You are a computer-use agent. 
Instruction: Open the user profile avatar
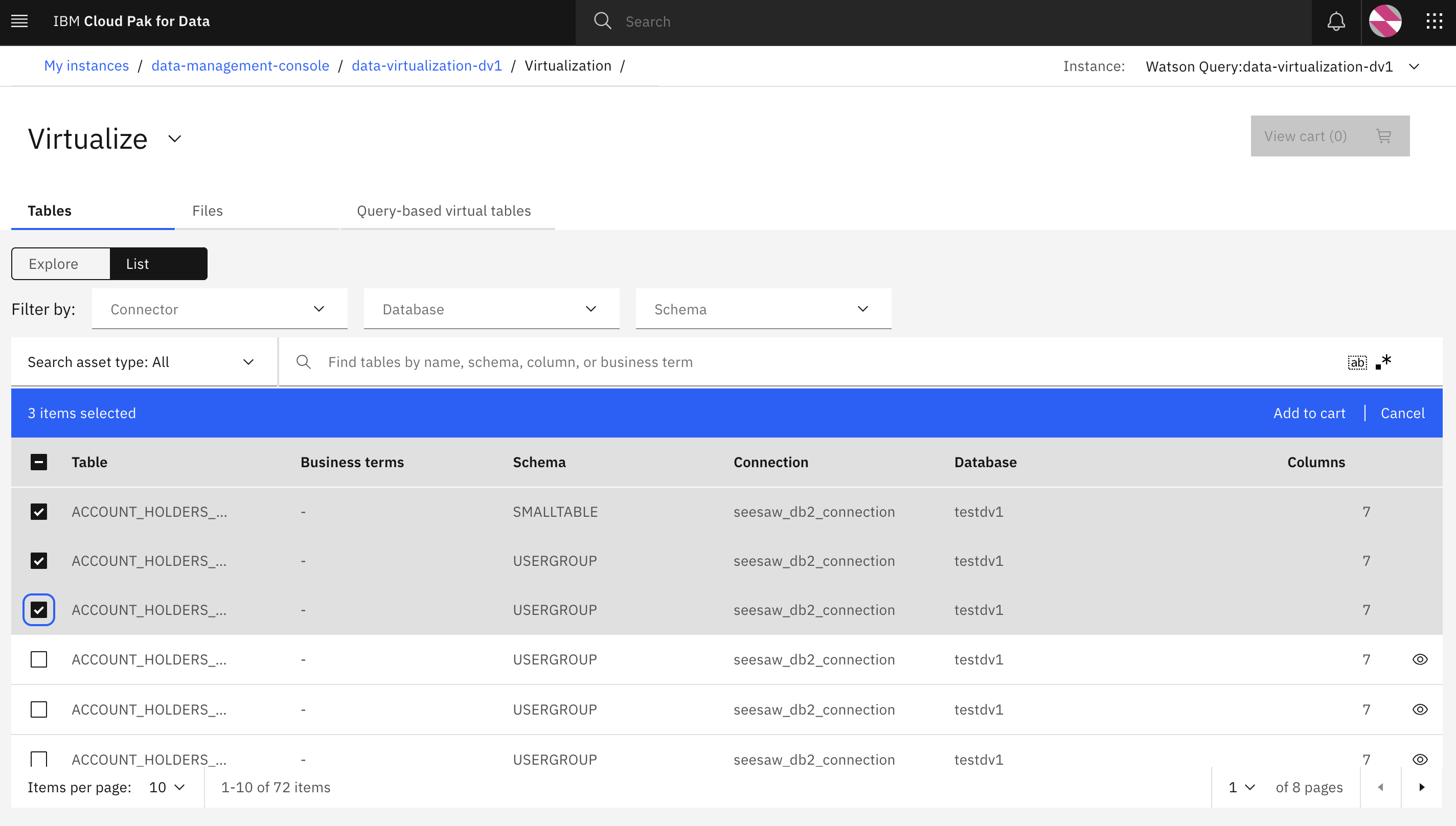(x=1385, y=21)
